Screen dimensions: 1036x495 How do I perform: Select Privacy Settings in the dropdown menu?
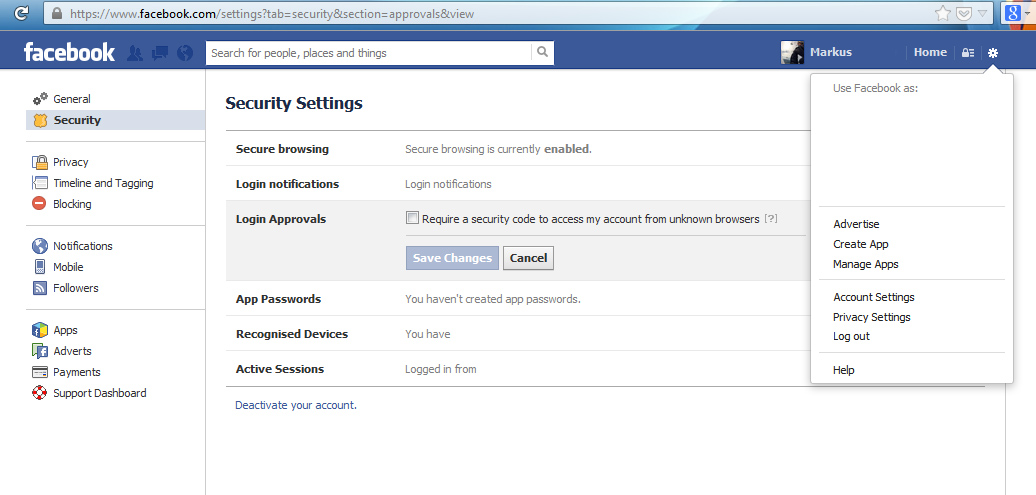pos(871,317)
